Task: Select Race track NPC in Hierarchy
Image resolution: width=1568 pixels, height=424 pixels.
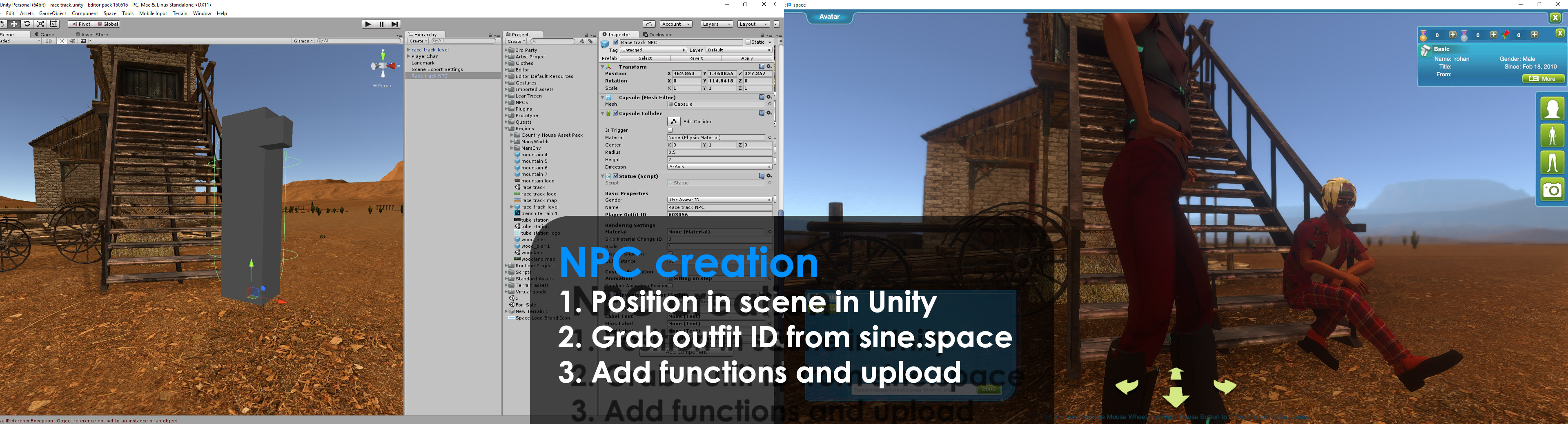Action: [430, 76]
